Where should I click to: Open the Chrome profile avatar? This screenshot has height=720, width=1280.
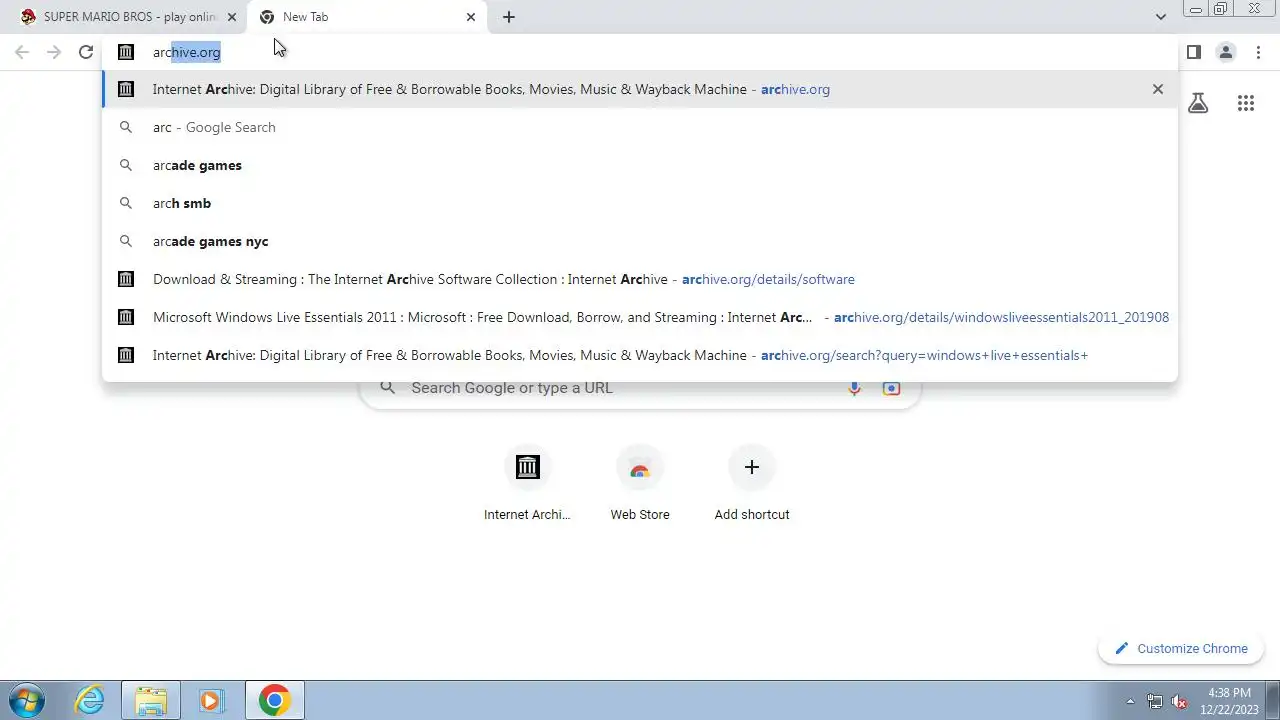1226,52
